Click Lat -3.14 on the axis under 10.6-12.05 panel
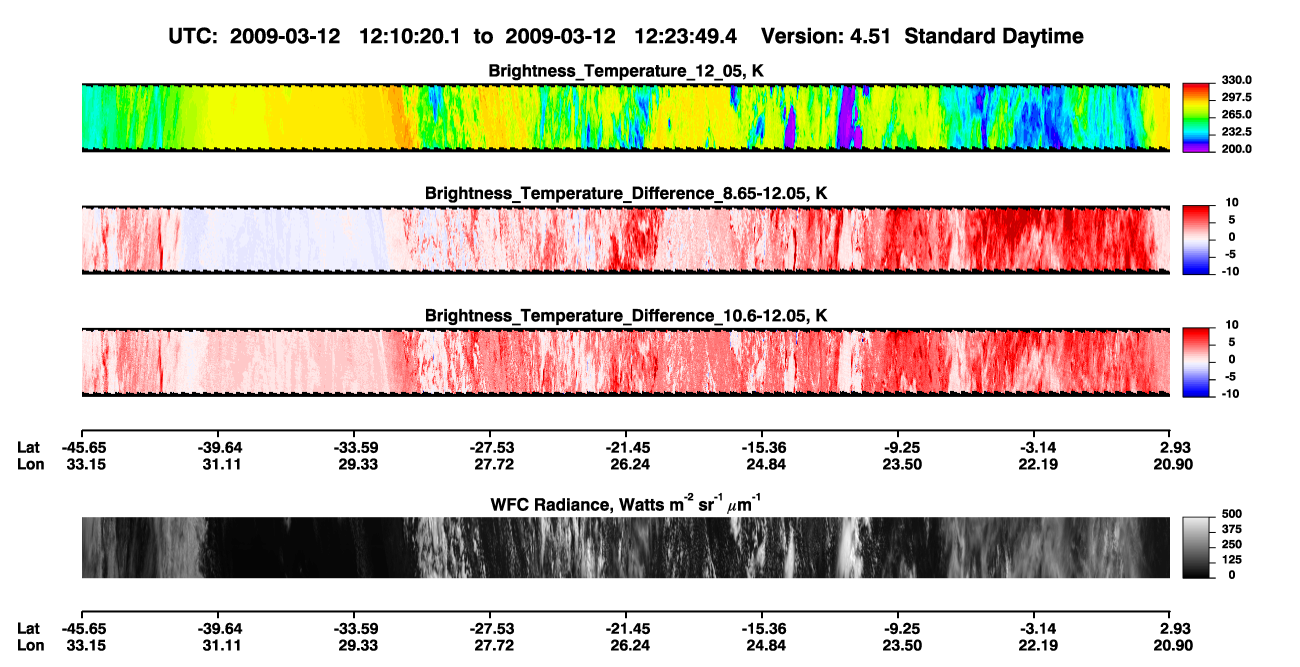1300x667 pixels. point(1038,447)
